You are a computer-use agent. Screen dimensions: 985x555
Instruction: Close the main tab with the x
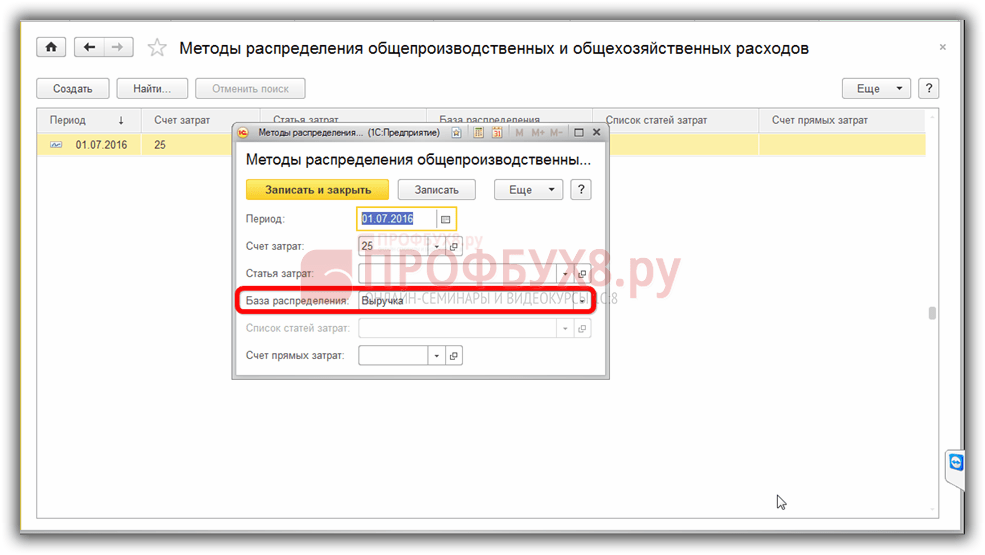pyautogui.click(x=942, y=47)
